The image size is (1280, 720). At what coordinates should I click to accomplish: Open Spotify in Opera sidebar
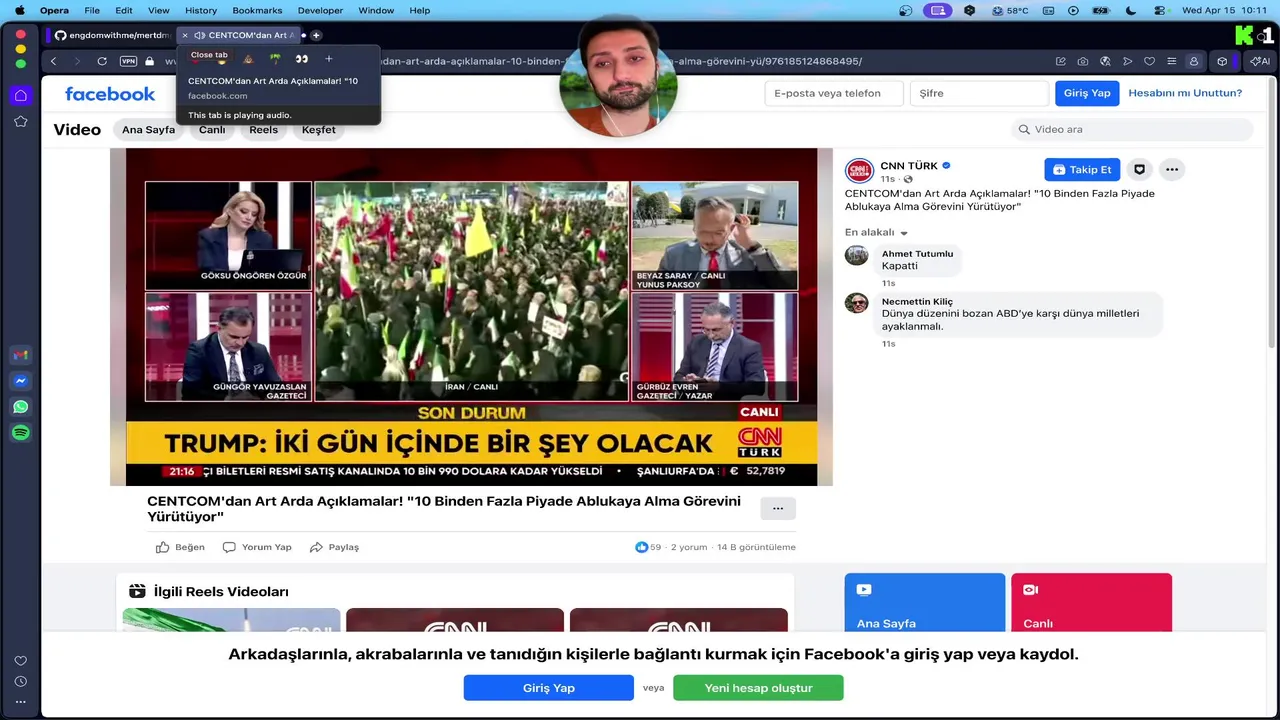[x=20, y=433]
